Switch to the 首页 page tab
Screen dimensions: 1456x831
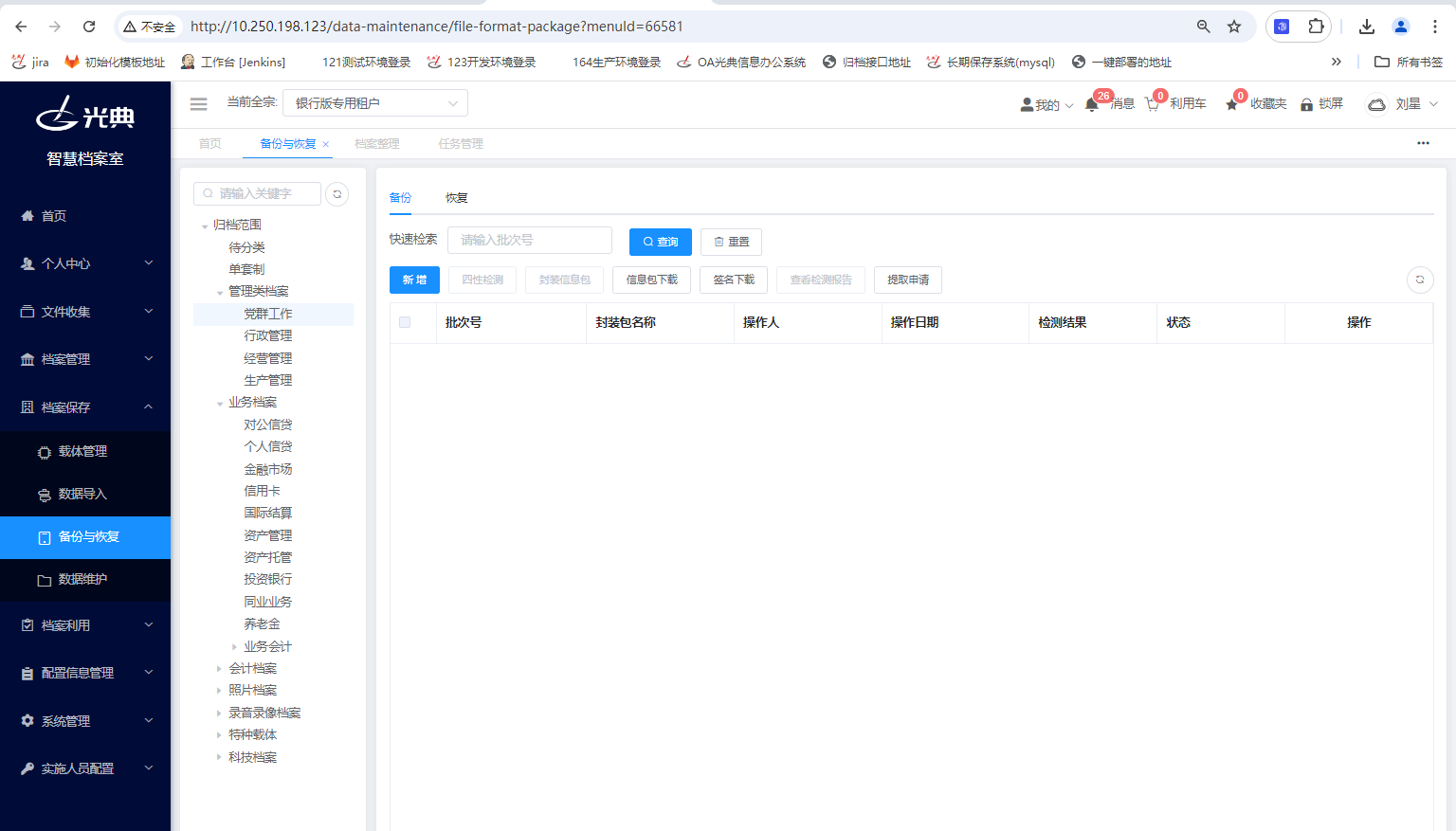pos(209,144)
